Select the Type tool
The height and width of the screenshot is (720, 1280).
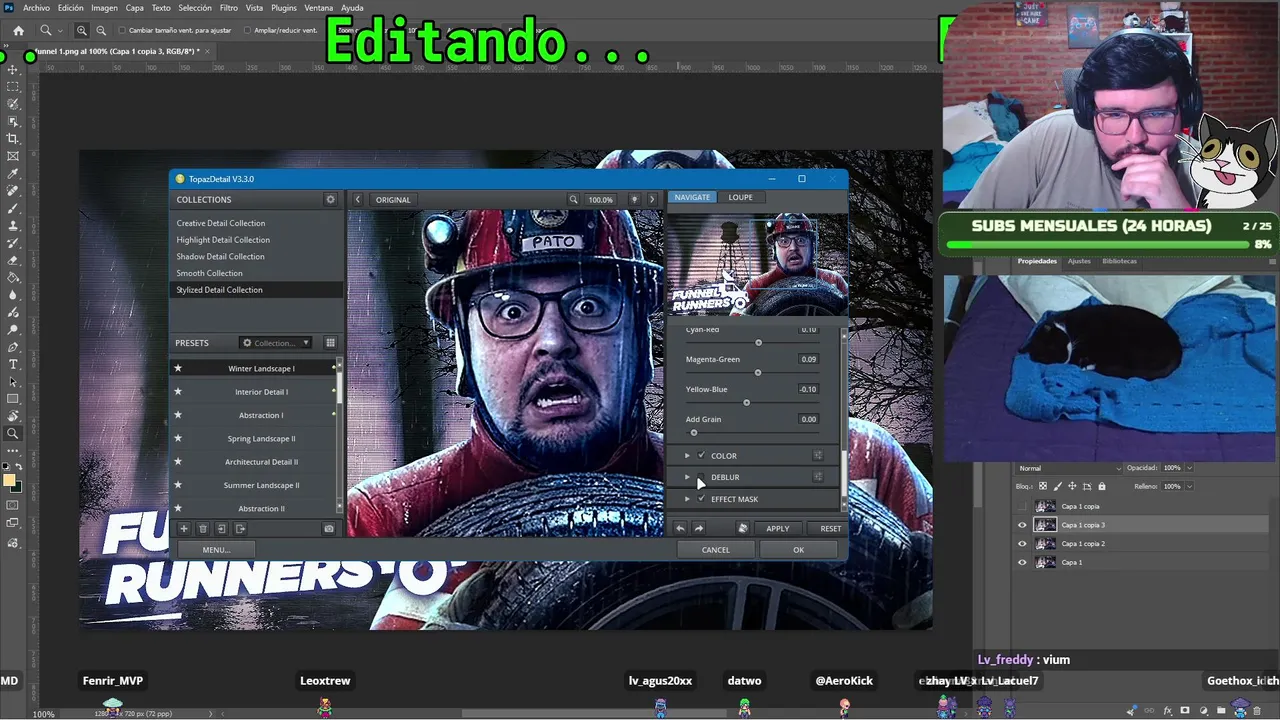click(x=13, y=364)
